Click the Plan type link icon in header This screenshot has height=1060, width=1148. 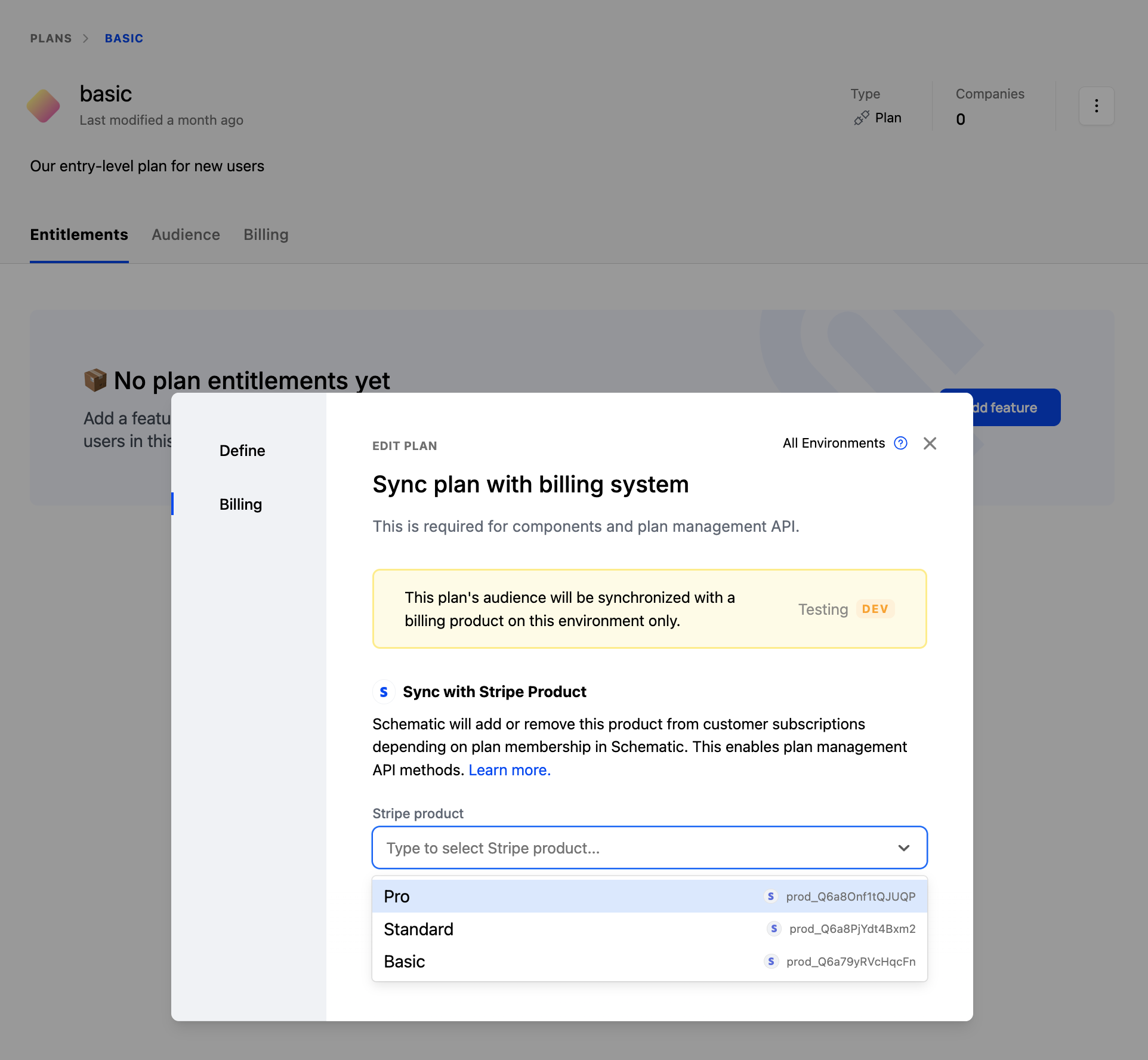tap(860, 118)
